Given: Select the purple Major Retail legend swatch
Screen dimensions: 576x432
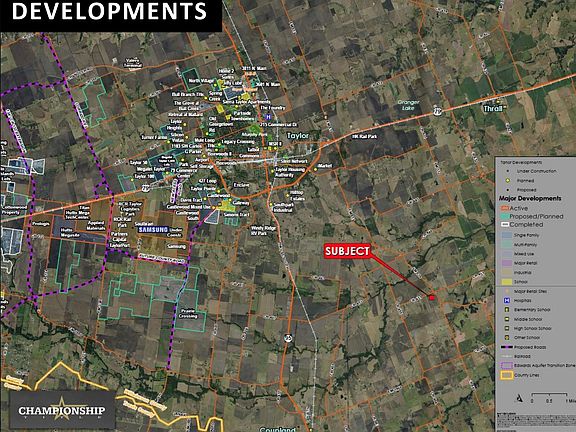Looking at the screenshot, I should click(507, 263).
